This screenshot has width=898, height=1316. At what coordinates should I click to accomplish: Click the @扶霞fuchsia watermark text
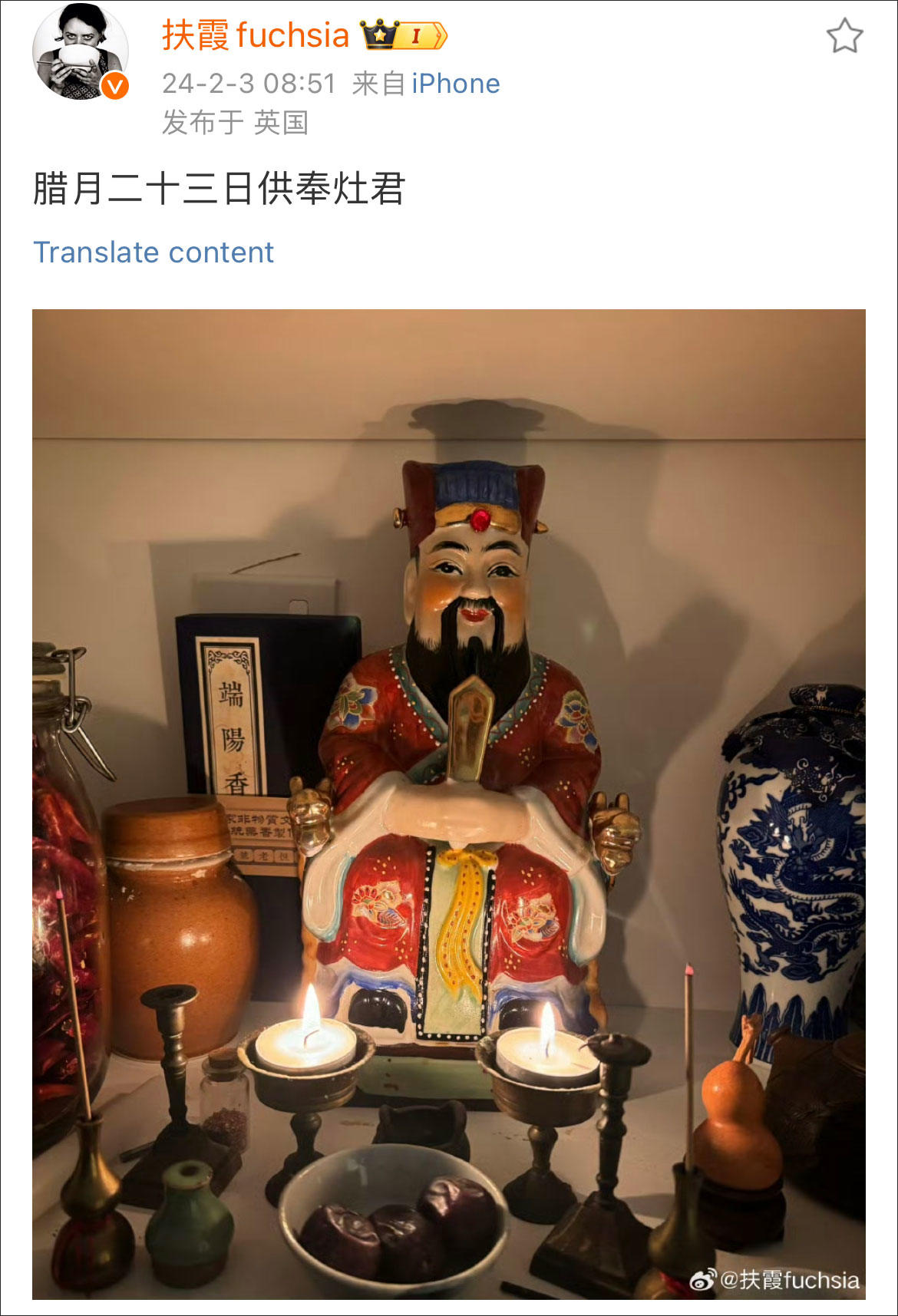coord(790,1280)
